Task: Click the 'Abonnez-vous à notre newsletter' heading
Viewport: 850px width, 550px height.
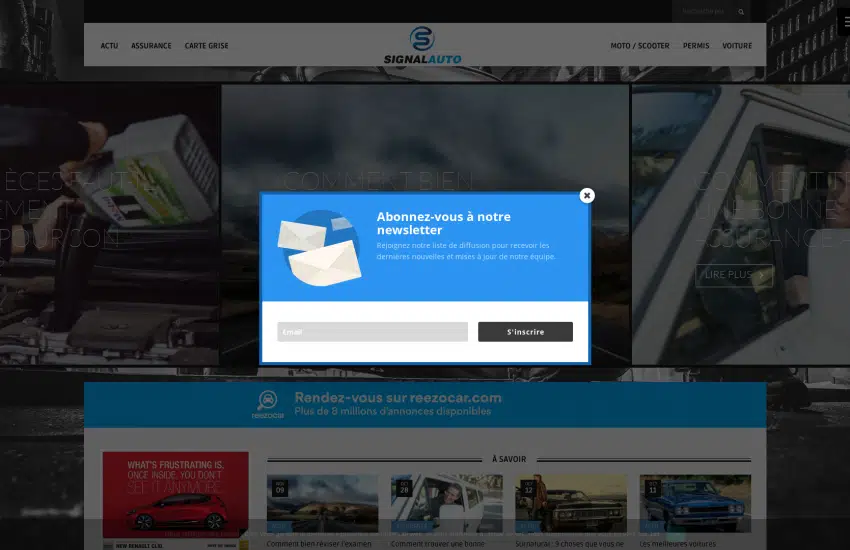Action: [443, 223]
